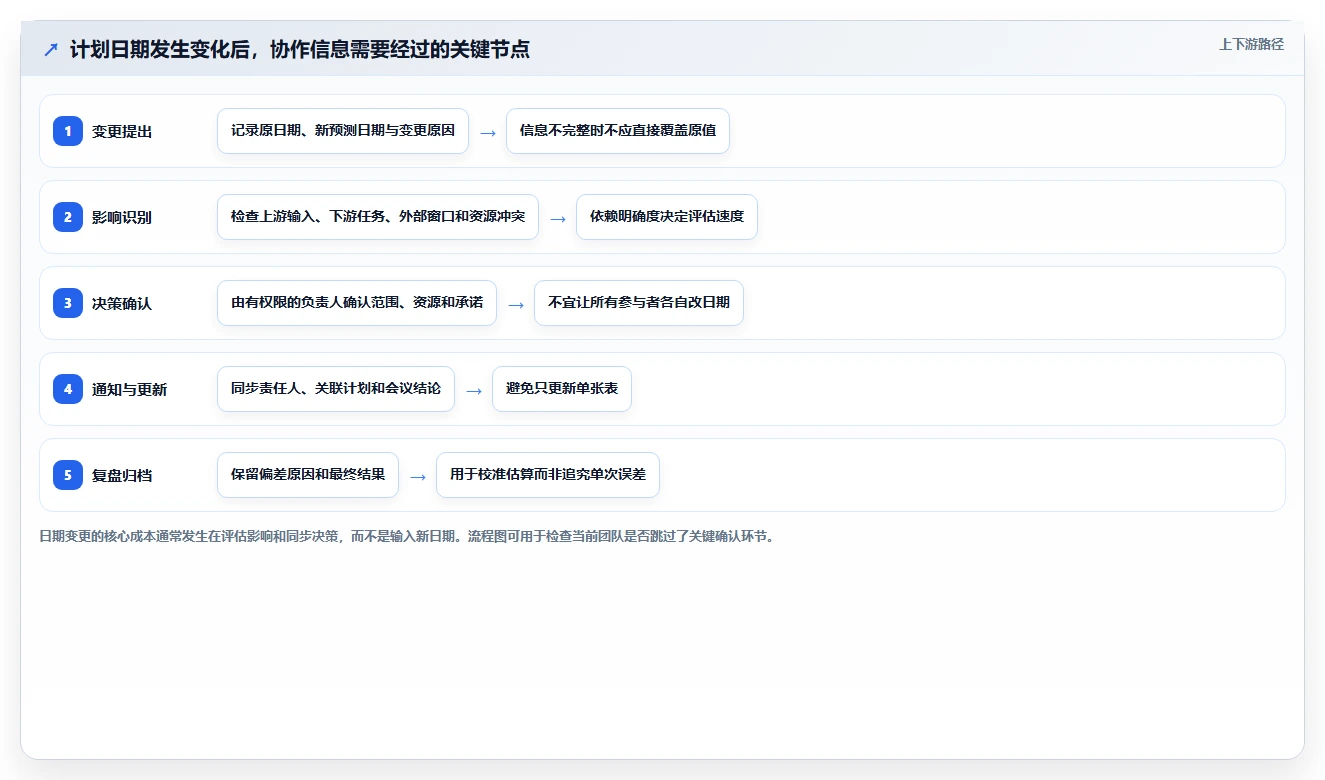The width and height of the screenshot is (1325, 780).
Task: Click the title 计划日期发生变化后 heading
Action: pos(300,49)
